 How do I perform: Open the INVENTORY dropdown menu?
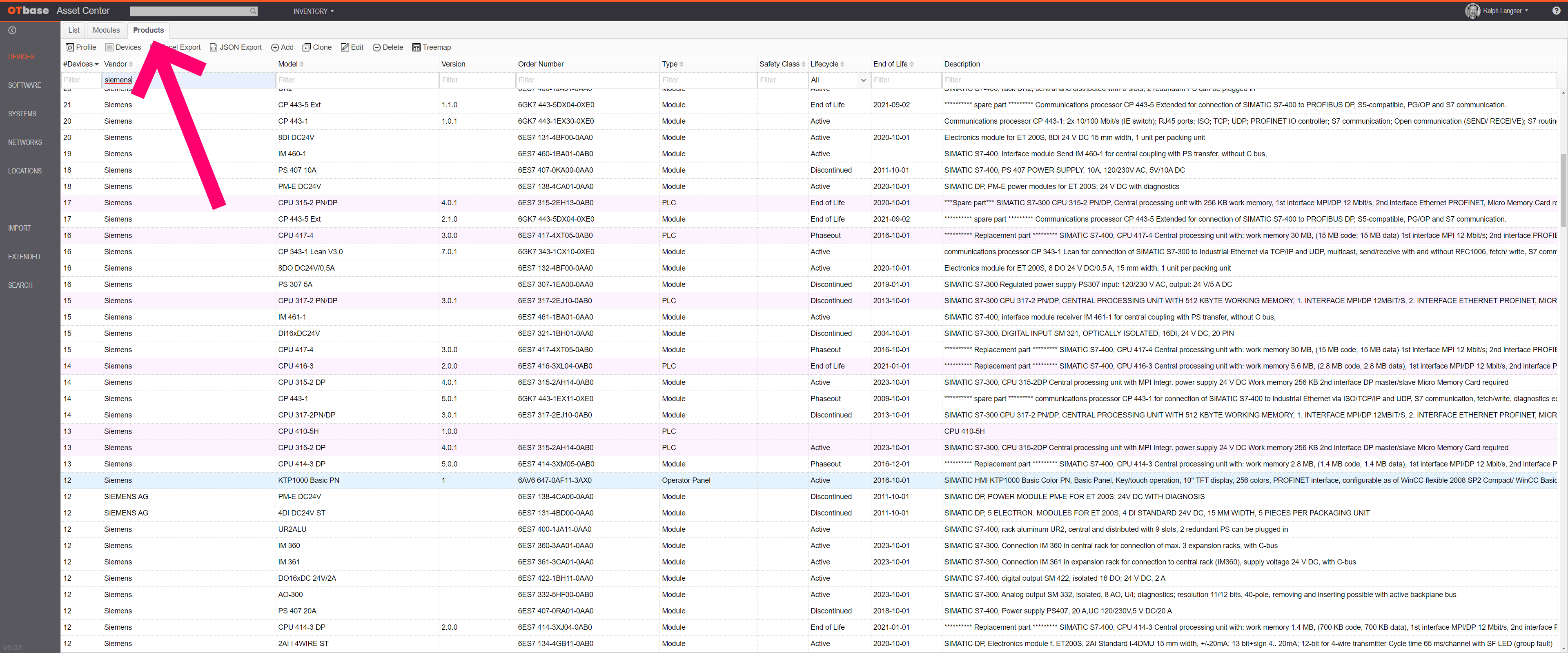pos(314,11)
